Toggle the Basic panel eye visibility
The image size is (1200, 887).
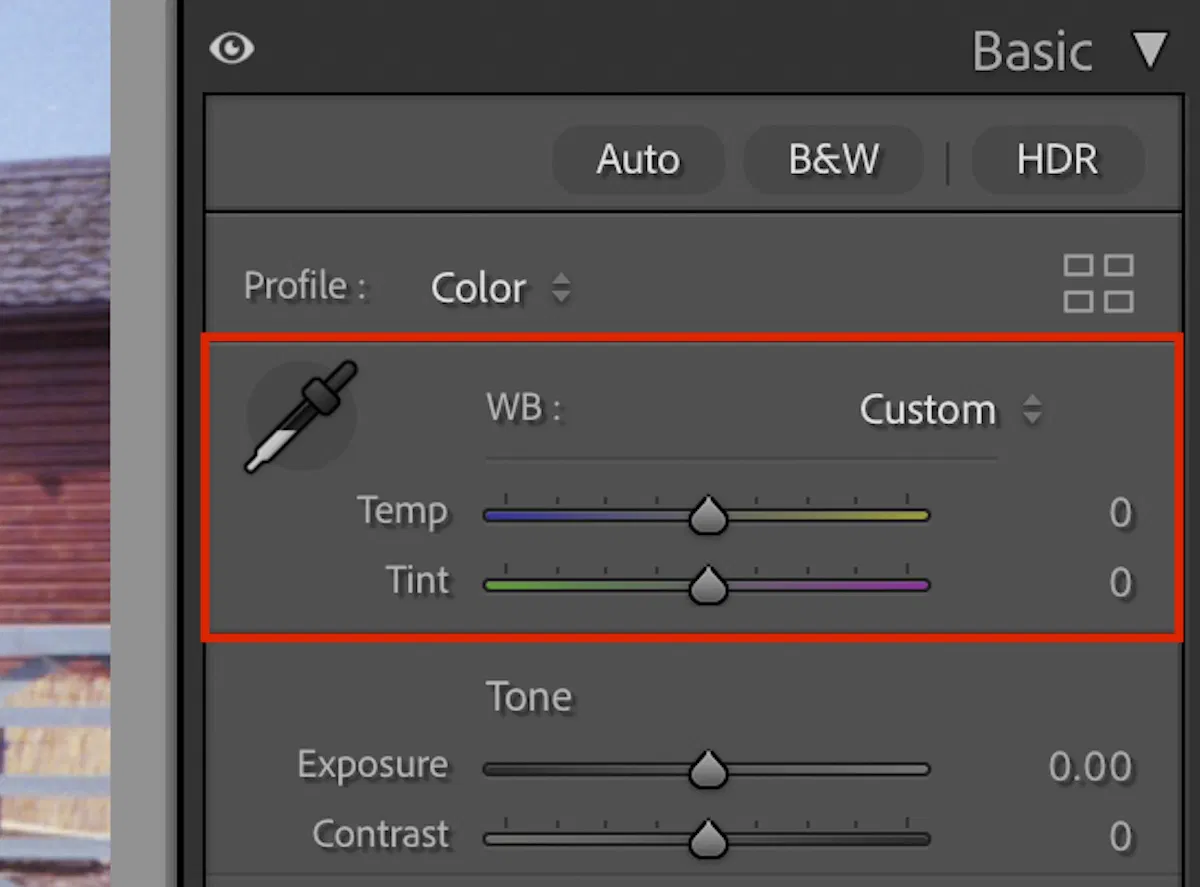[231, 49]
